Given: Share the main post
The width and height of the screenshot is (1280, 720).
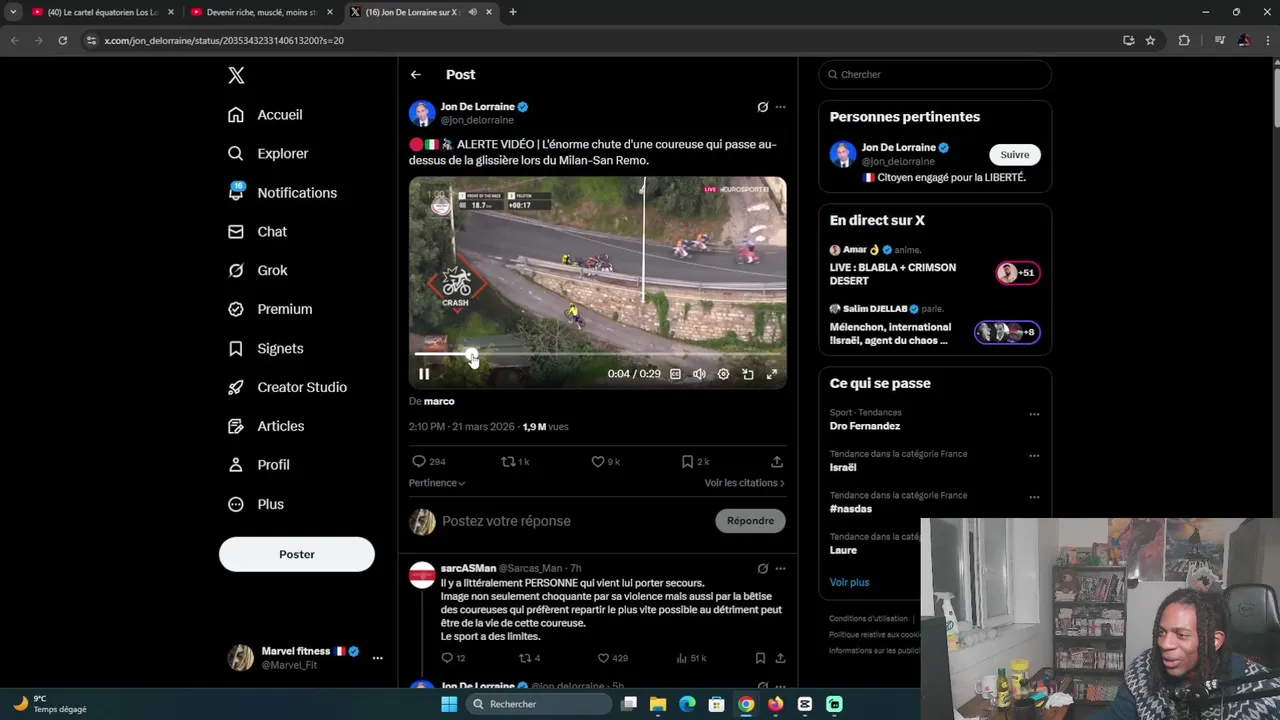Looking at the screenshot, I should click(777, 462).
